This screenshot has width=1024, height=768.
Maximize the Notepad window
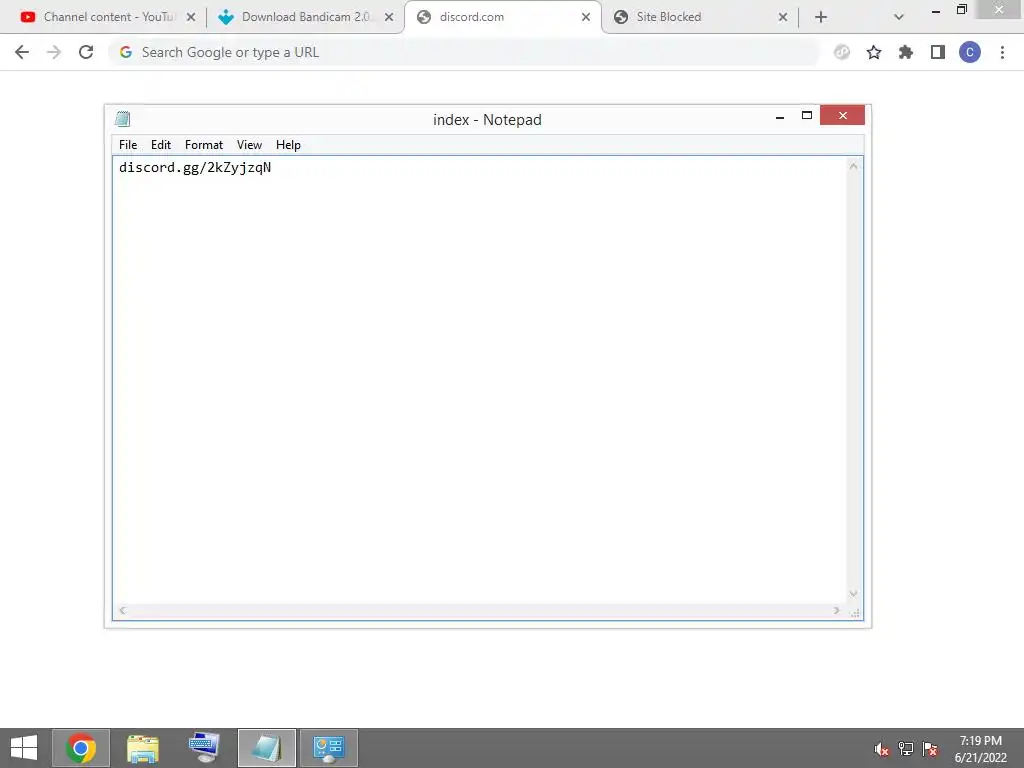[x=807, y=116]
